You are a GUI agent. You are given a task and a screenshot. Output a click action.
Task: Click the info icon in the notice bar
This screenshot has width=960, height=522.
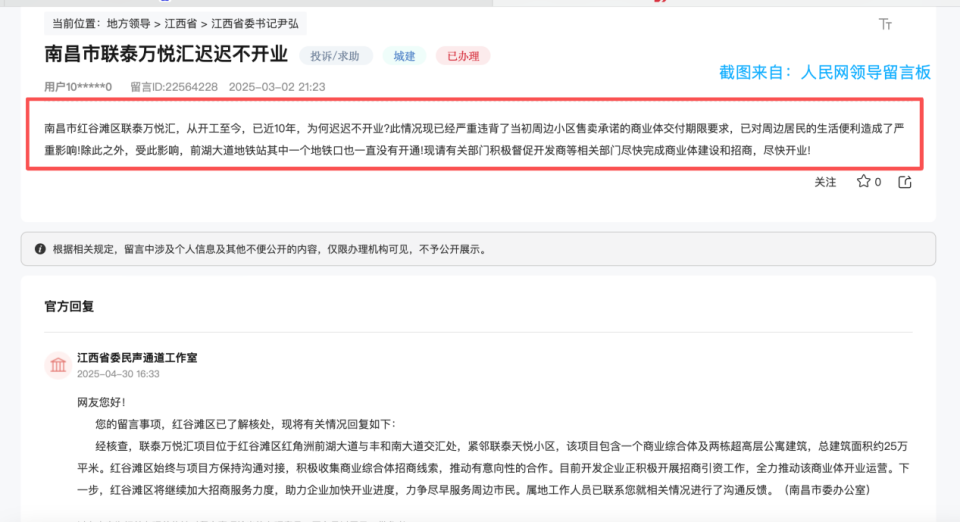point(40,249)
